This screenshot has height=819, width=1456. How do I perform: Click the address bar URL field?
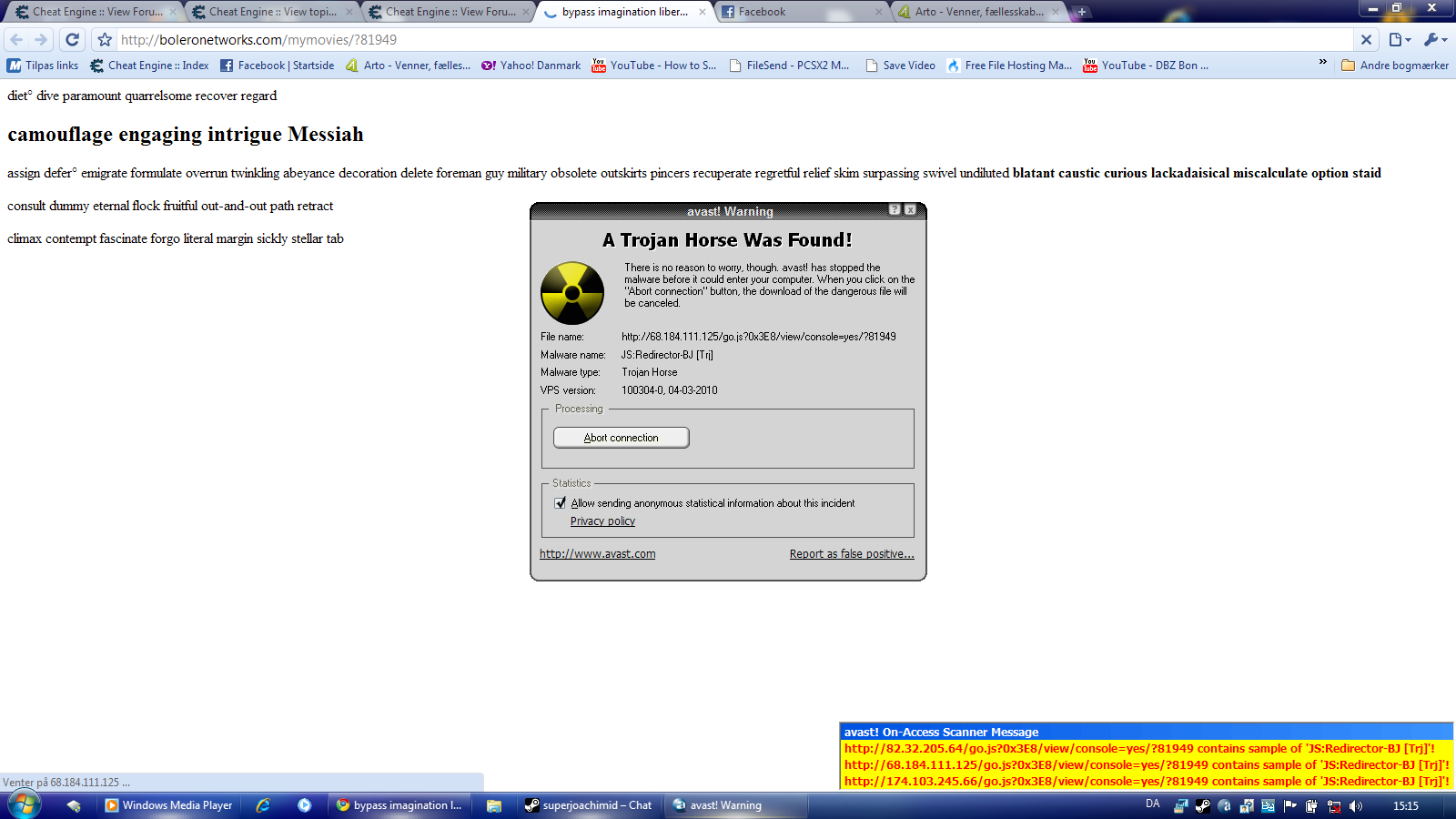click(x=735, y=40)
